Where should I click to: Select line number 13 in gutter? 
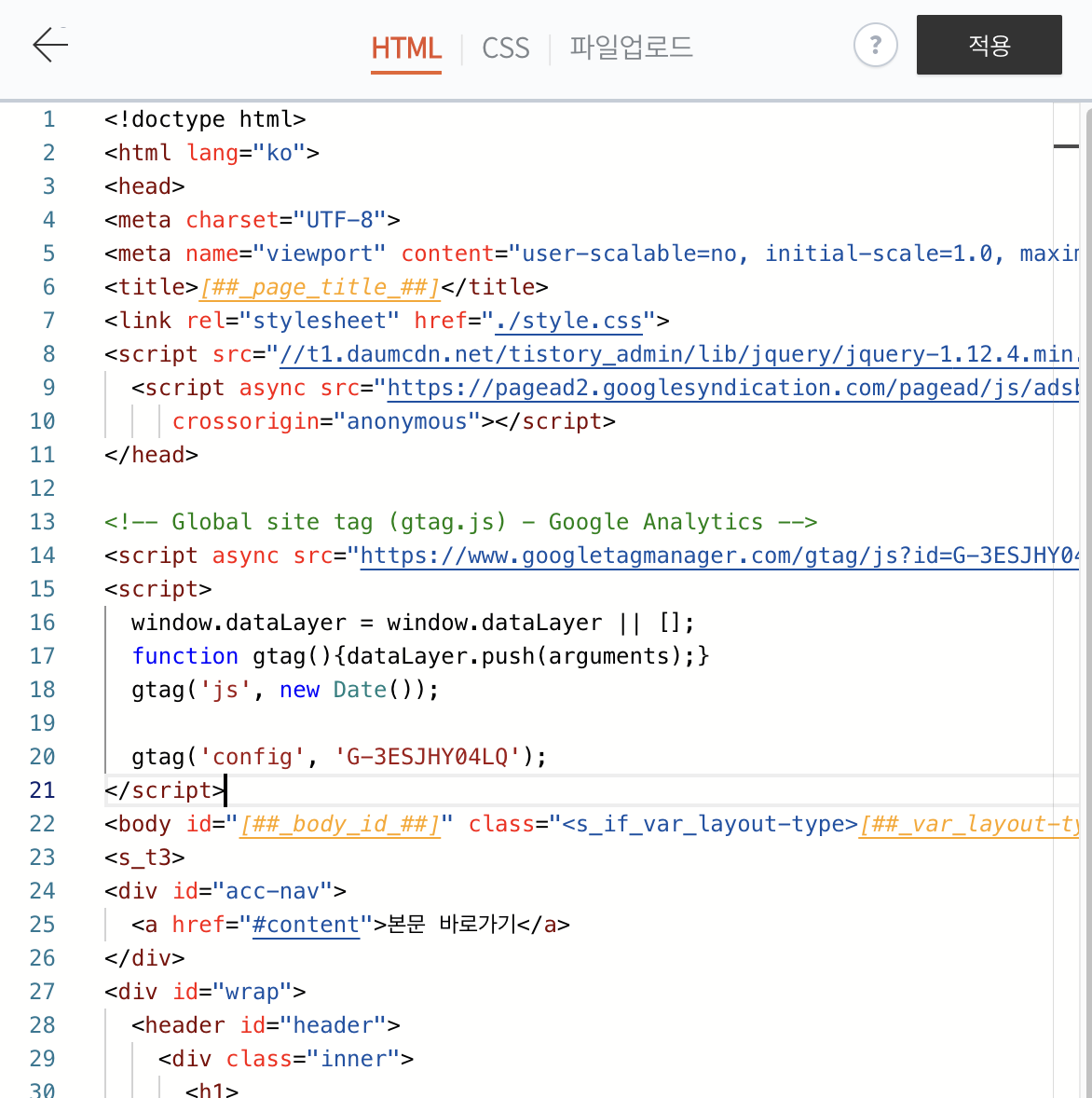(42, 522)
